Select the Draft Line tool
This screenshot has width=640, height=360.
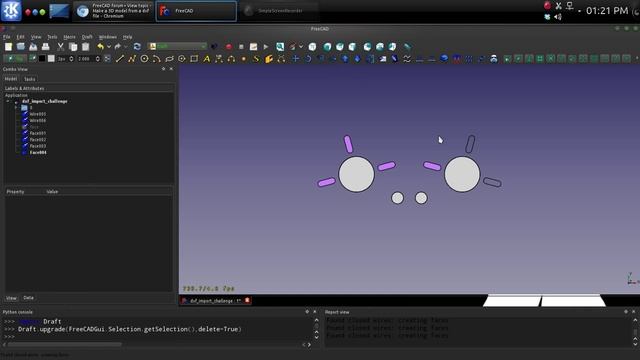(x=120, y=59)
